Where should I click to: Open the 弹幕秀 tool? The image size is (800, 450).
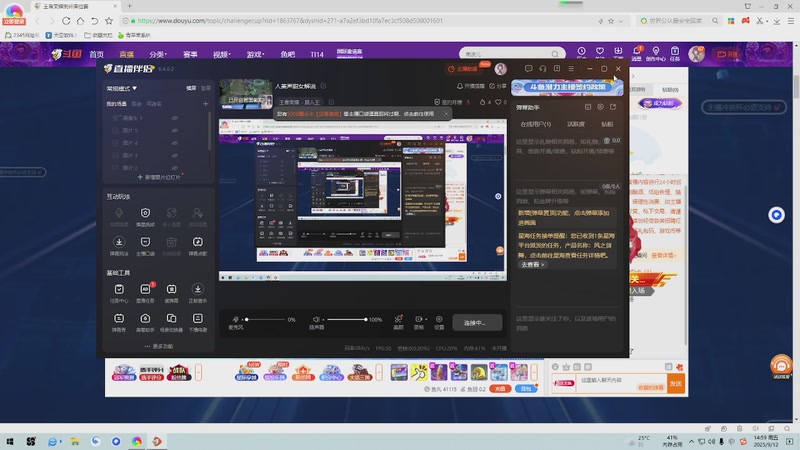pos(118,322)
